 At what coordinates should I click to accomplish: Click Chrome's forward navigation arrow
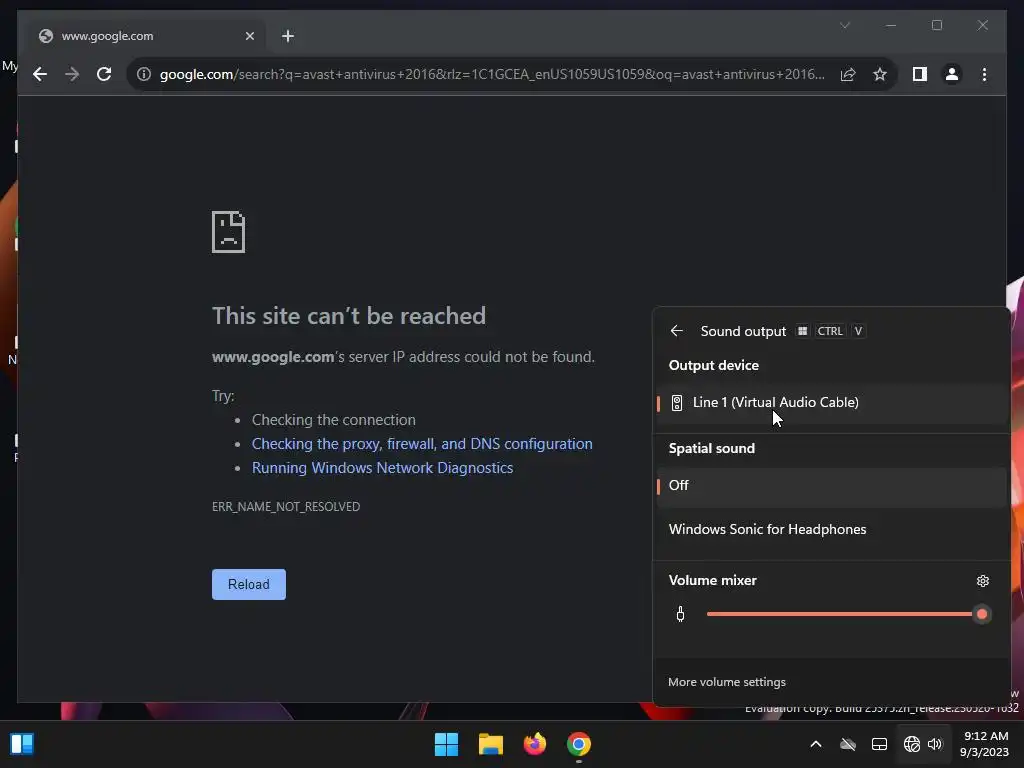(72, 74)
